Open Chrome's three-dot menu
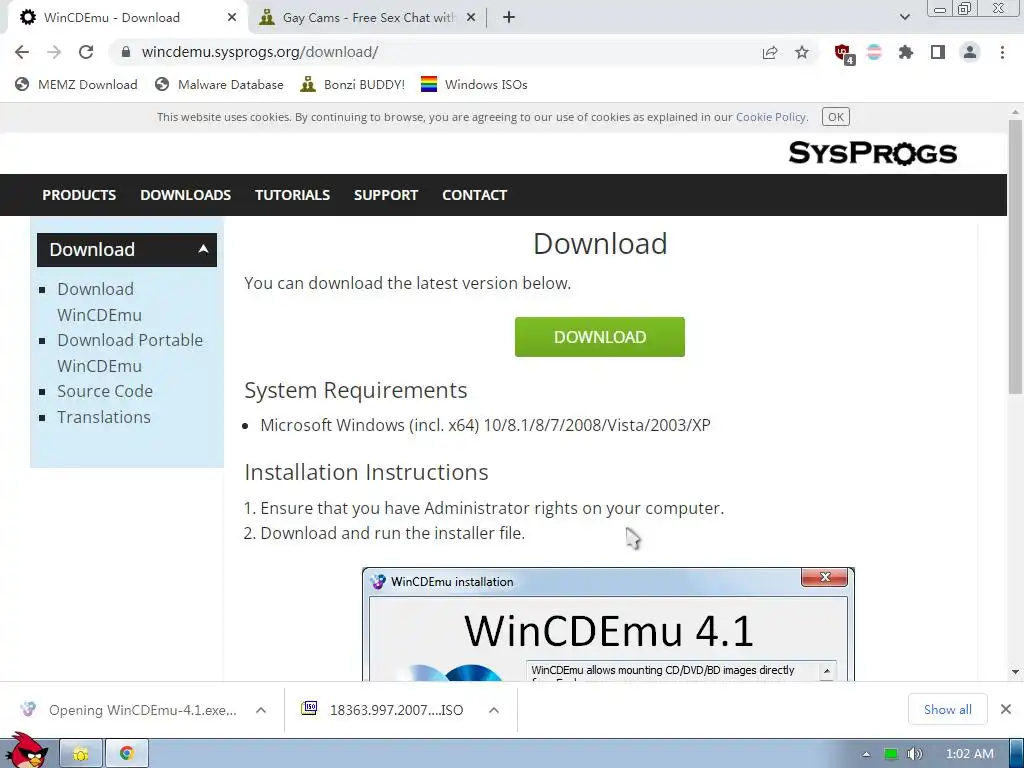Image resolution: width=1024 pixels, height=768 pixels. (1002, 52)
